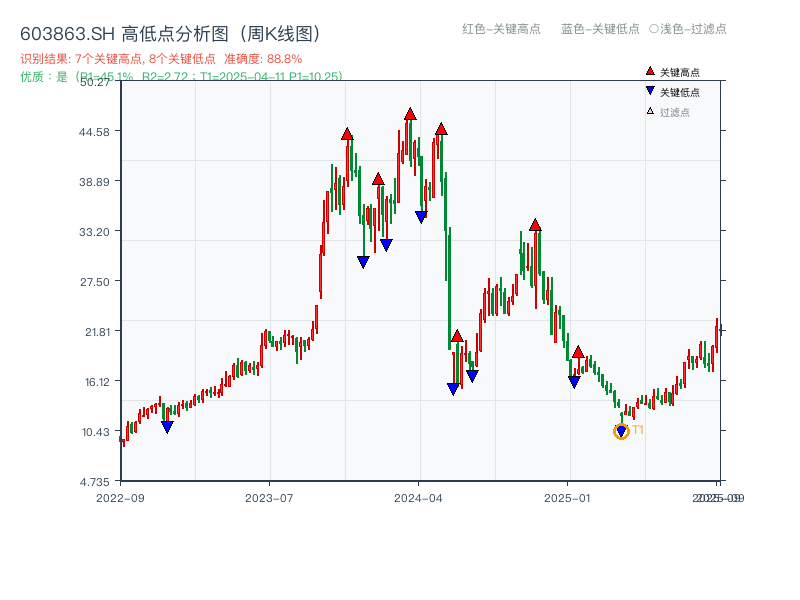The height and width of the screenshot is (600, 800).
Task: Click the blue triangle below the late-2023 dip
Action: pyautogui.click(x=363, y=260)
